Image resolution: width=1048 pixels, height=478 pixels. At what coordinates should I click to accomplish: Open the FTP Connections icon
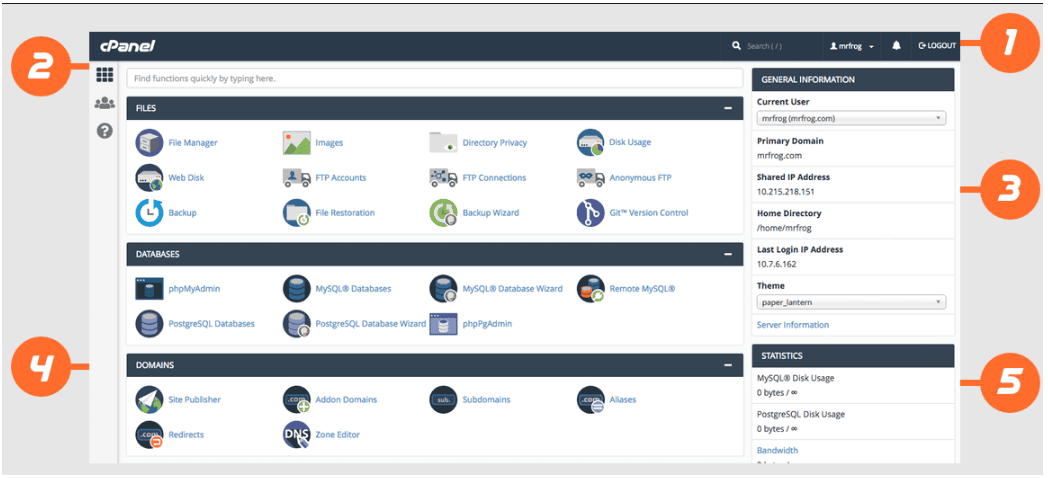[x=443, y=178]
